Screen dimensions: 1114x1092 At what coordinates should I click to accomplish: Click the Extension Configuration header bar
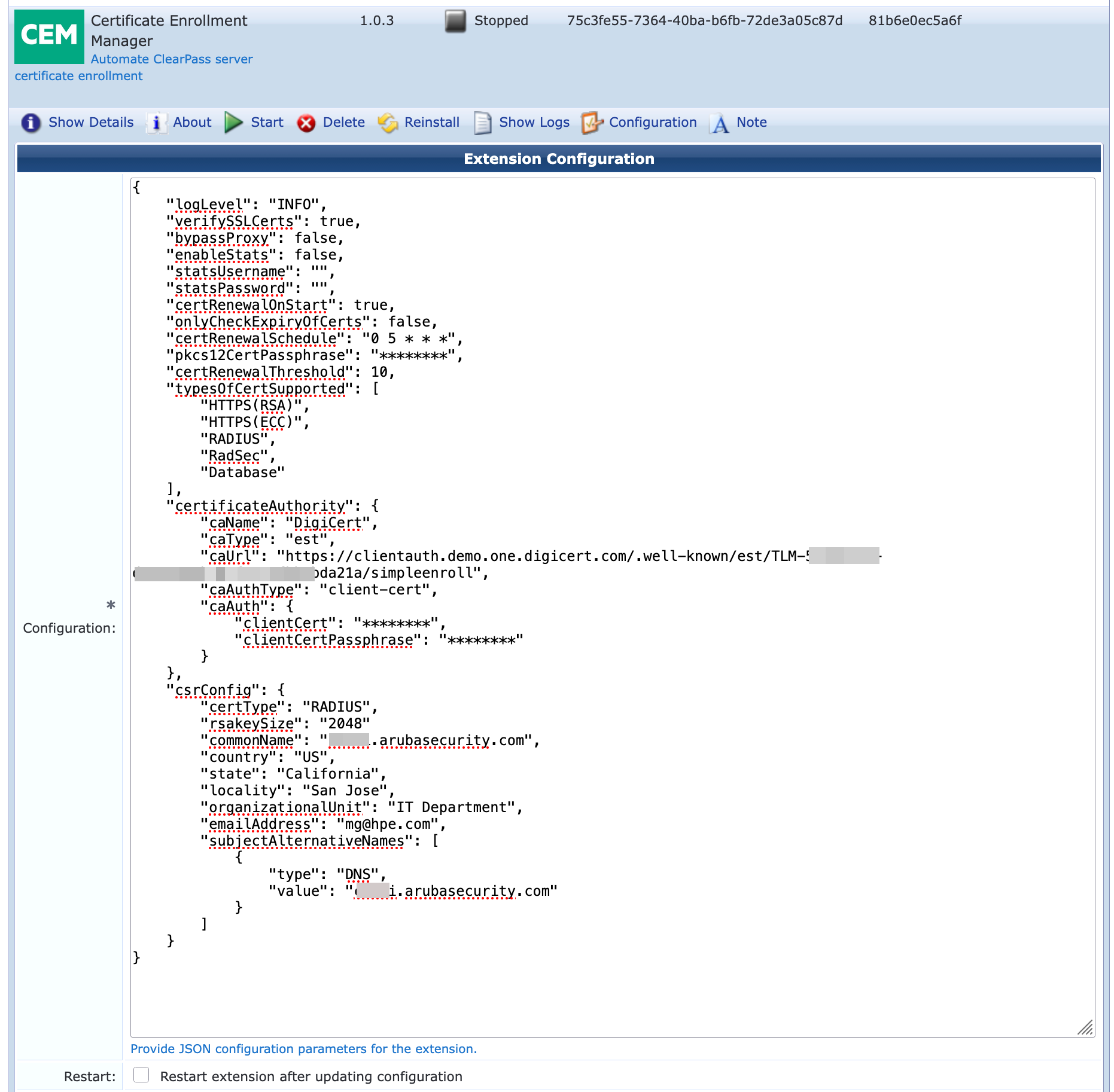point(559,158)
